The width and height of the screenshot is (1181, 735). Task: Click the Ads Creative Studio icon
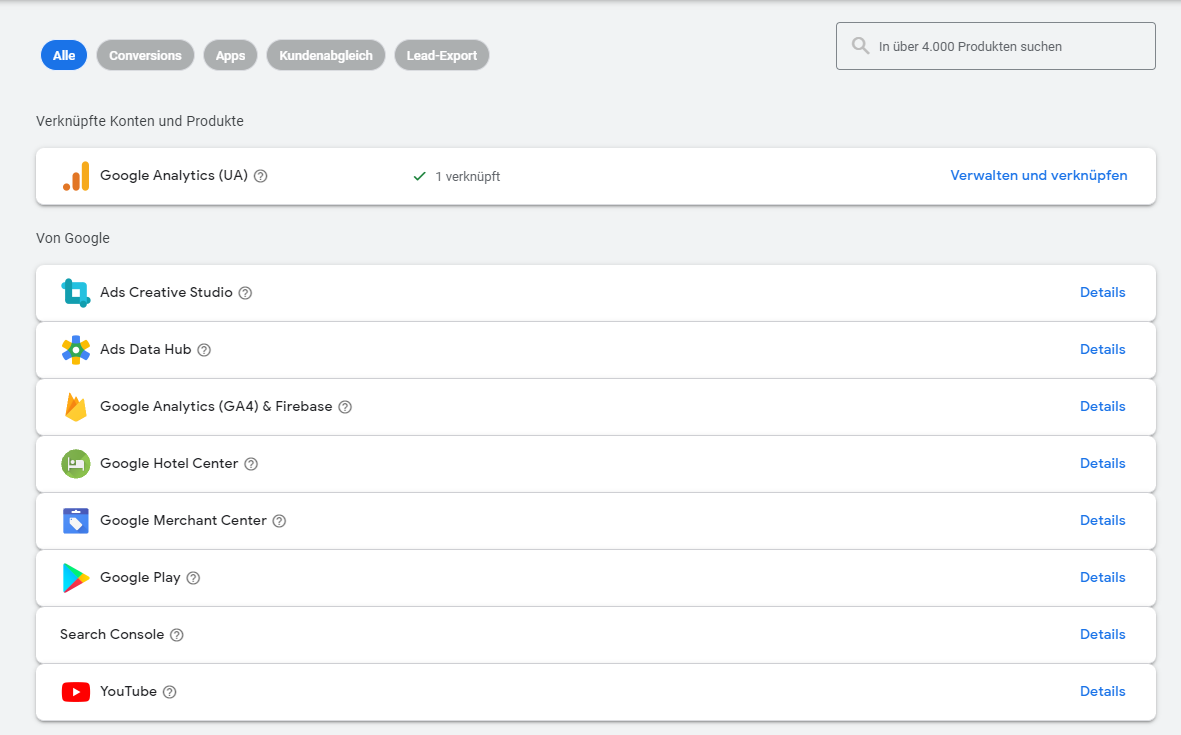click(75, 293)
